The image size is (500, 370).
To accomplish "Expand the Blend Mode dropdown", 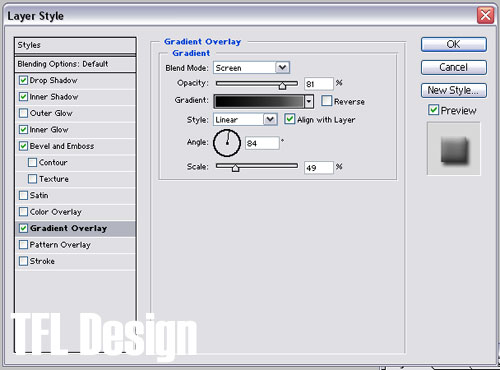I will (283, 68).
